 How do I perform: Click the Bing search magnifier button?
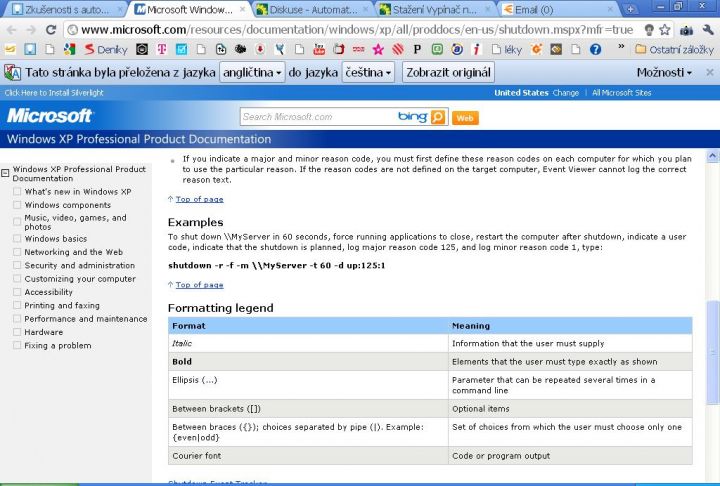tap(438, 117)
